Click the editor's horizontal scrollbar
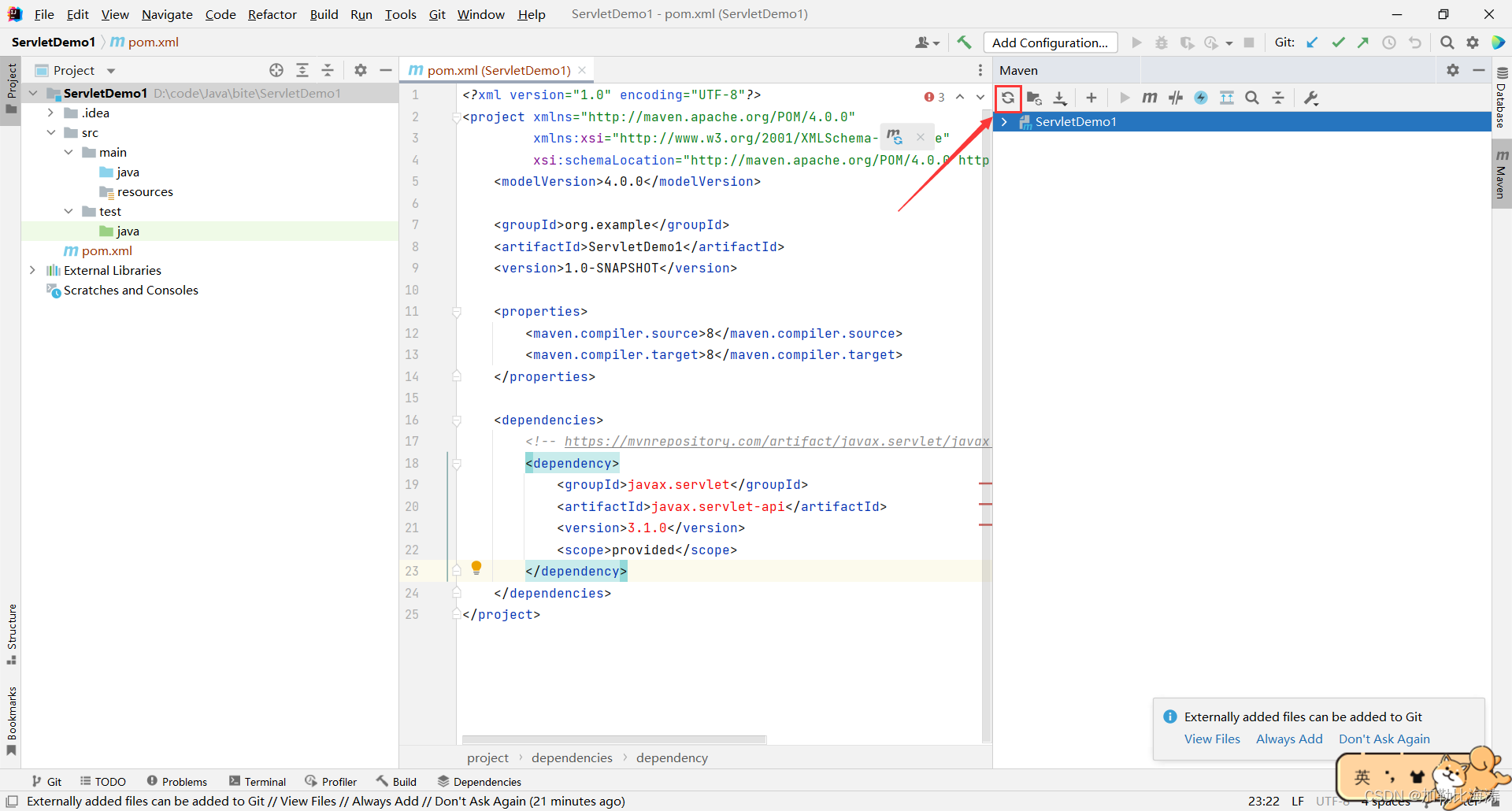The height and width of the screenshot is (811, 1512). tap(614, 740)
